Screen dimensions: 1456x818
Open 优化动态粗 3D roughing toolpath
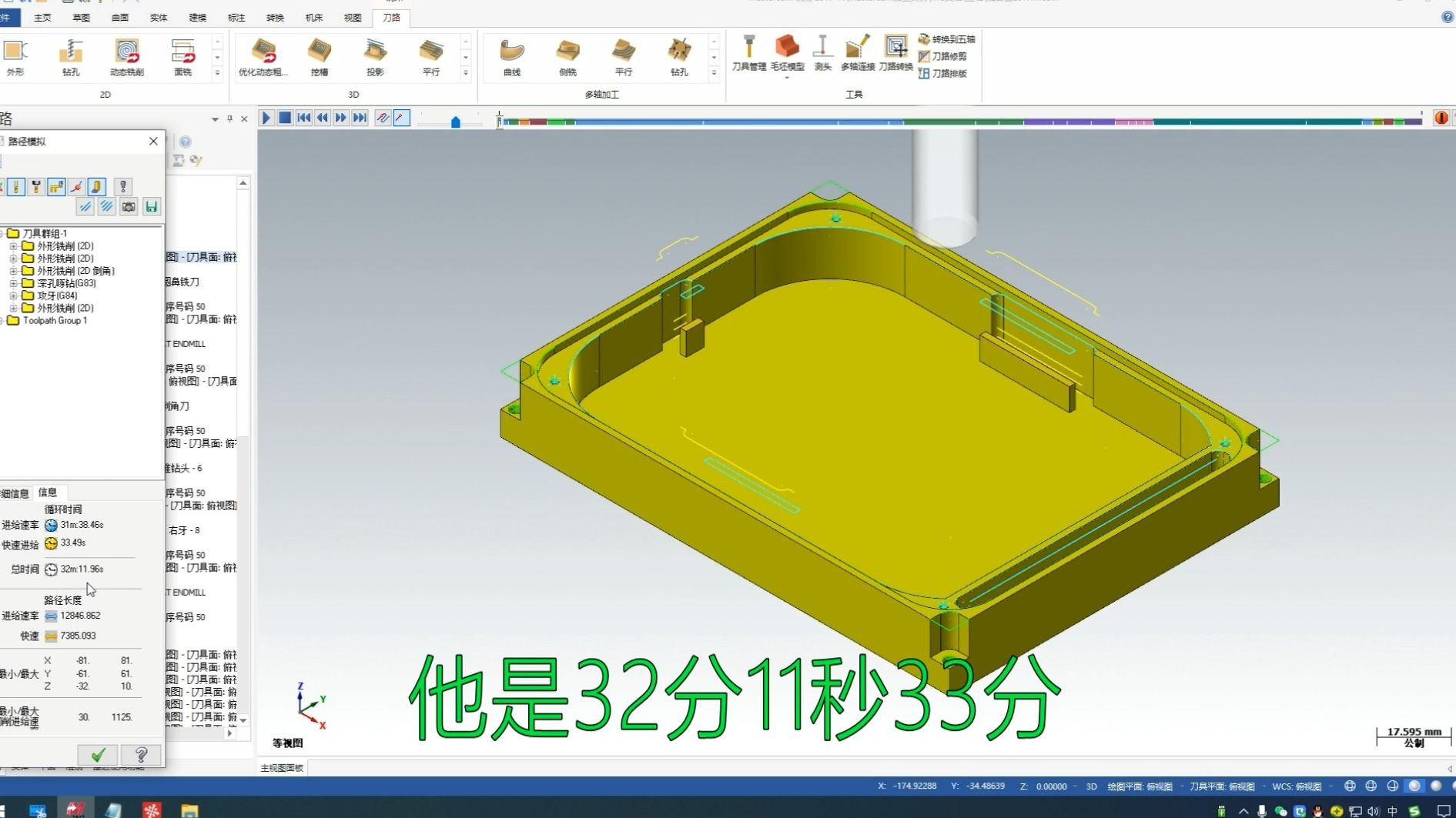263,58
